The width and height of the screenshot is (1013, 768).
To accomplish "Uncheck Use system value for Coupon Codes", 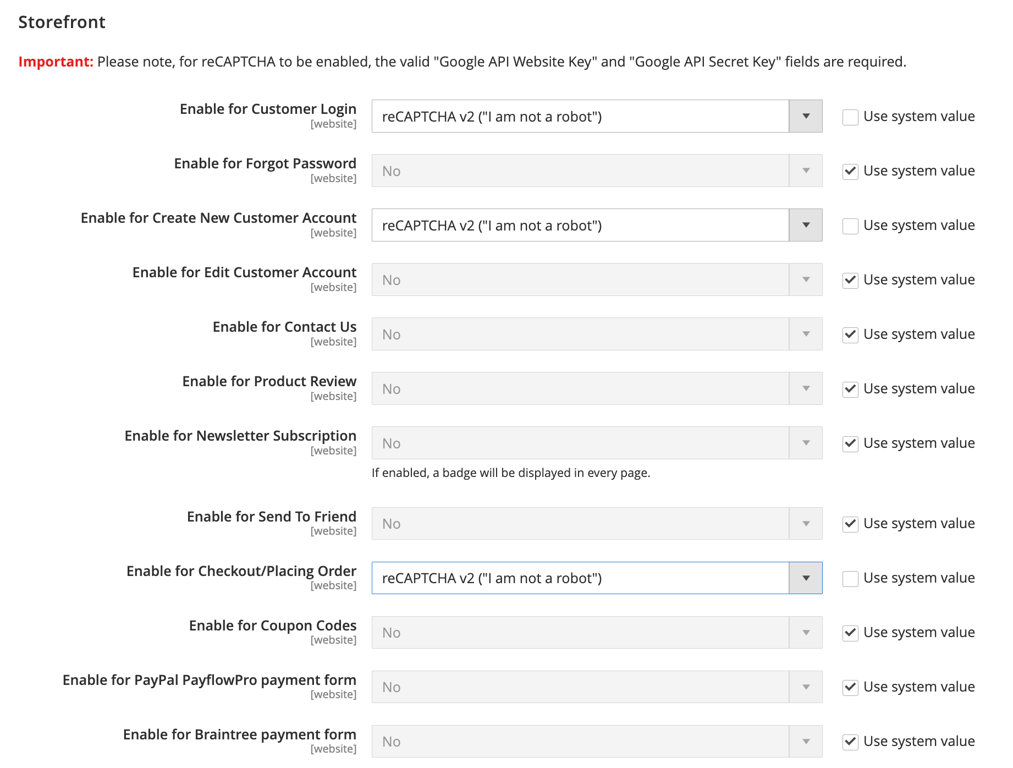I will point(850,632).
